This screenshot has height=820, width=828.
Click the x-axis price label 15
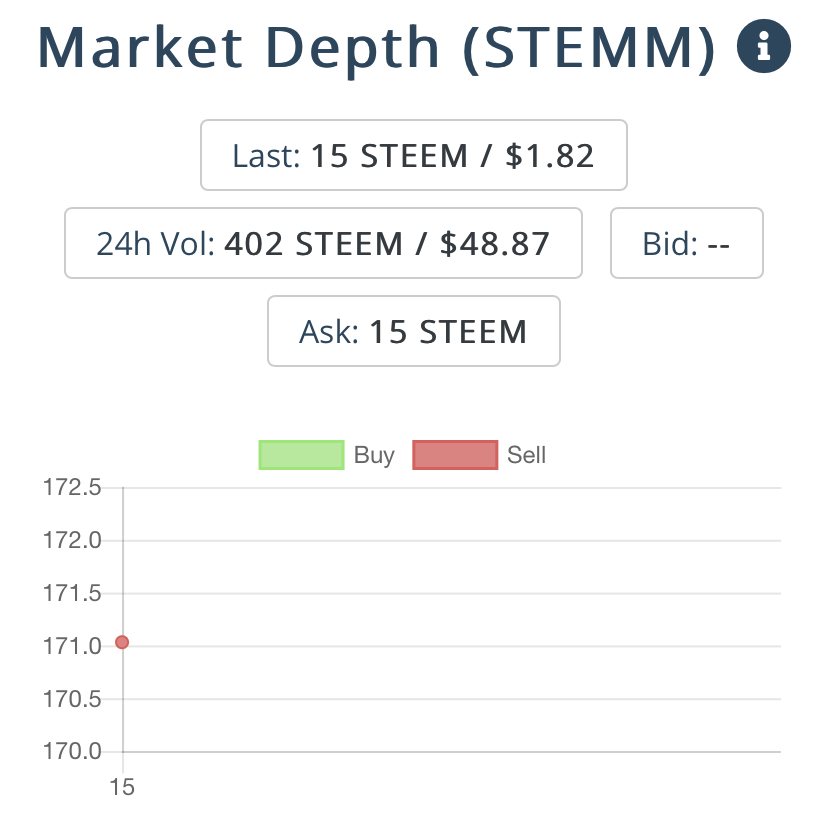[122, 787]
